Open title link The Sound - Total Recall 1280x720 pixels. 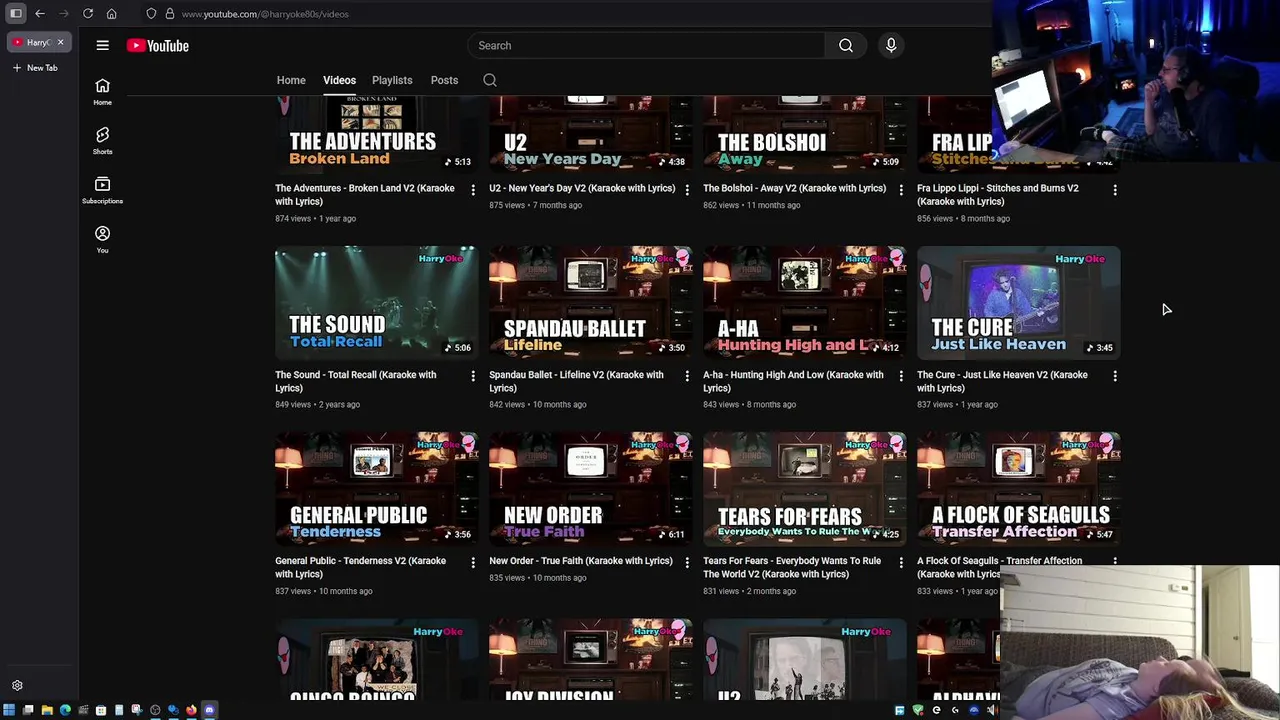356,381
